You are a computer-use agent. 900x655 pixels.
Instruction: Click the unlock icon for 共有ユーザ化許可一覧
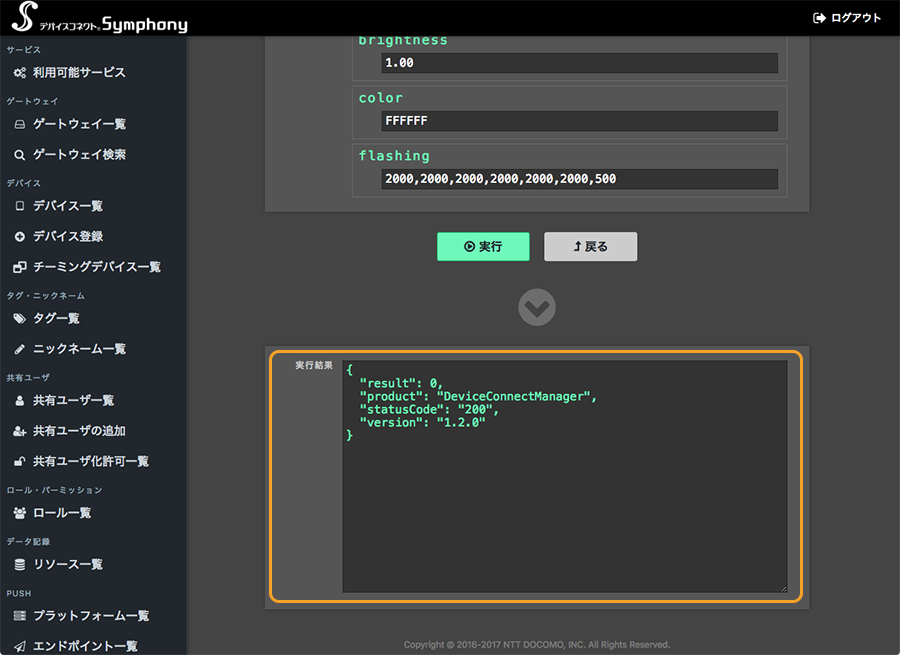(x=20, y=462)
